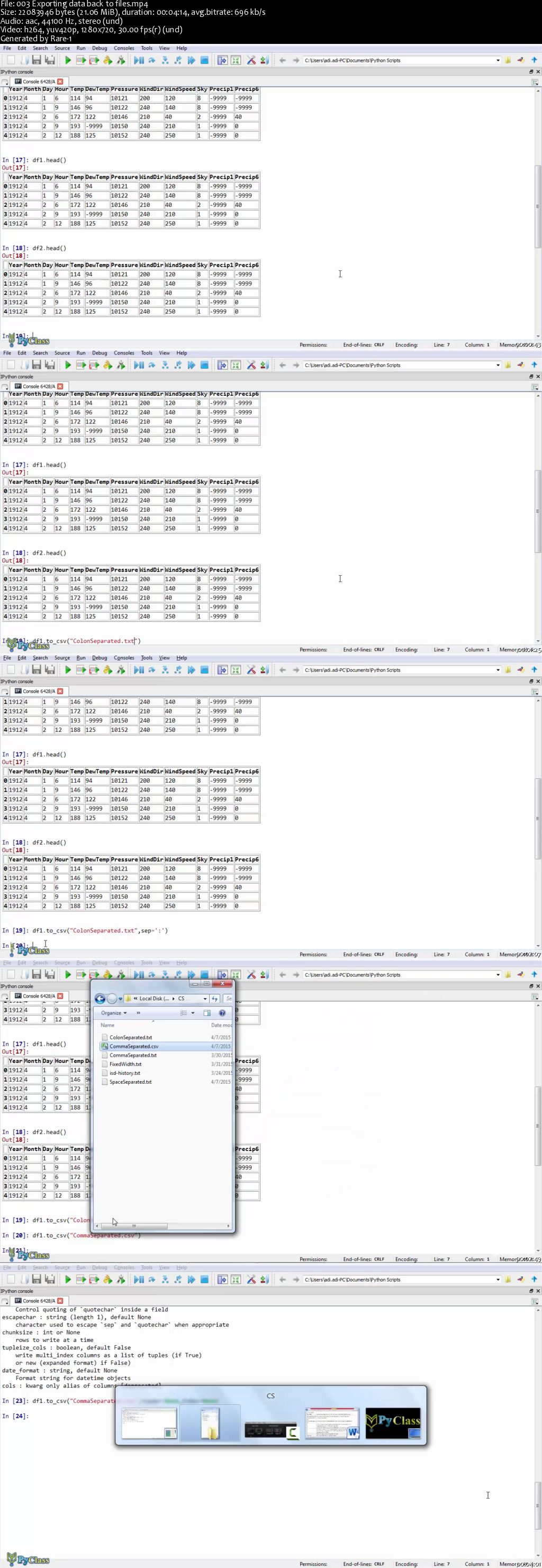Select Spyder window thumbnail in task switcher
This screenshot has width=542, height=1568.
(x=149, y=1423)
